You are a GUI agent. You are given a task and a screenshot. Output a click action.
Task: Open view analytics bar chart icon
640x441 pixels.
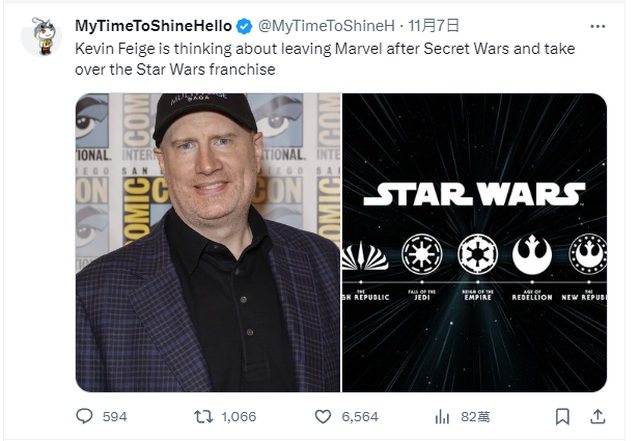pyautogui.click(x=442, y=416)
